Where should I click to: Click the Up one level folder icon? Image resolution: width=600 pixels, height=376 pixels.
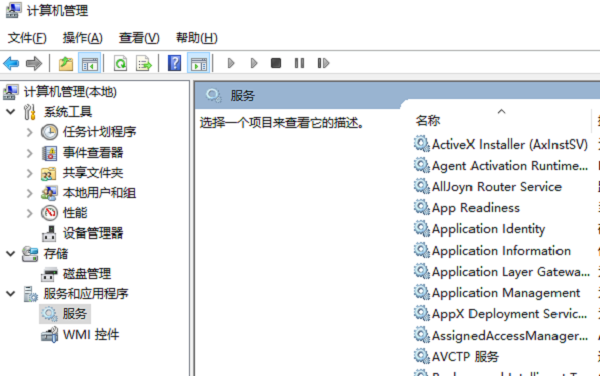click(x=66, y=63)
